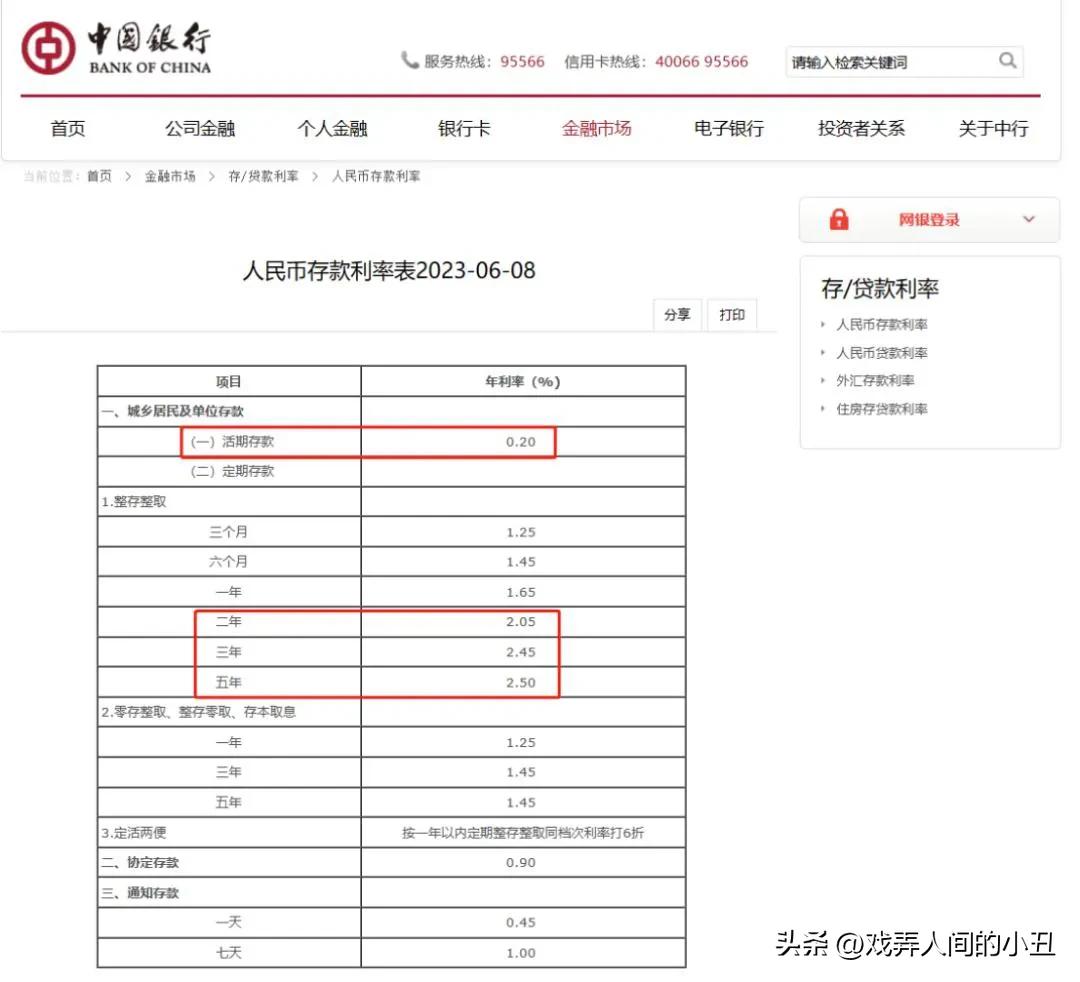Select the 外汇存款利率 sidebar arrow item

877,380
